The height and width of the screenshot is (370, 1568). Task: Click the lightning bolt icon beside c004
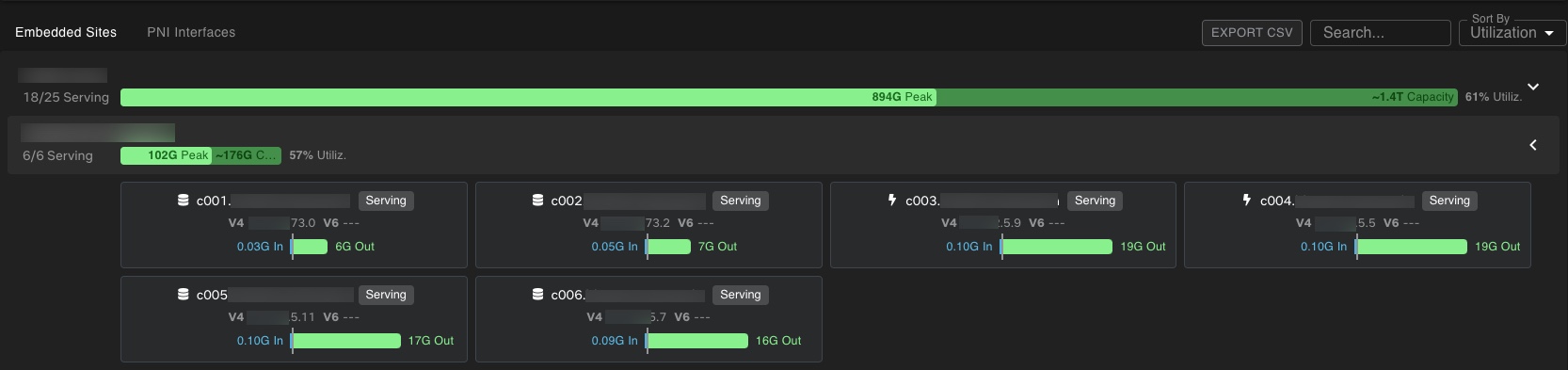[1247, 200]
